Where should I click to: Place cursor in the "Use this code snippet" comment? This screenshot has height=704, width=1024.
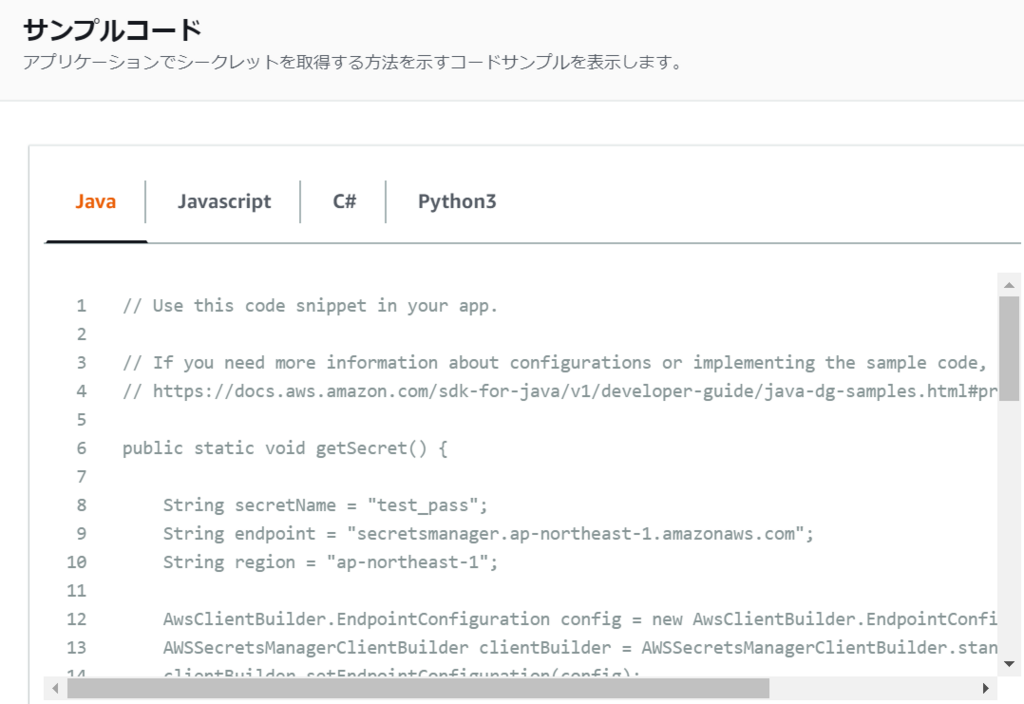[310, 305]
